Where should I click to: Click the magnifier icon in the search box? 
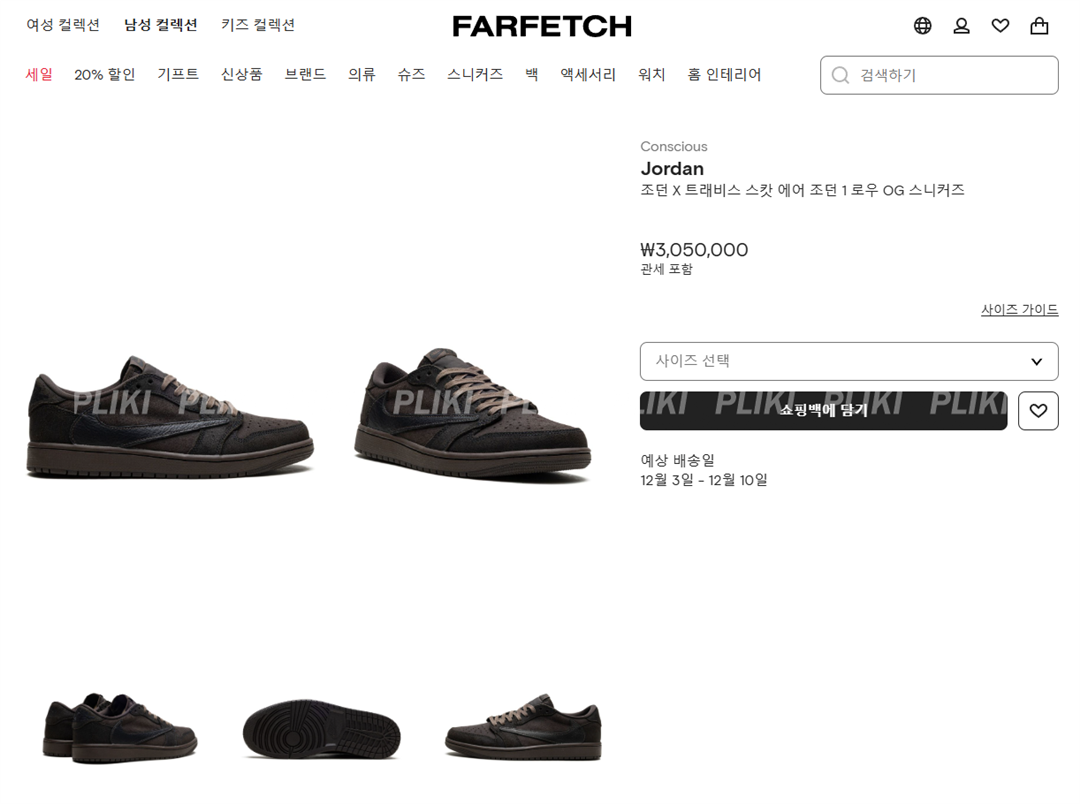coord(840,75)
